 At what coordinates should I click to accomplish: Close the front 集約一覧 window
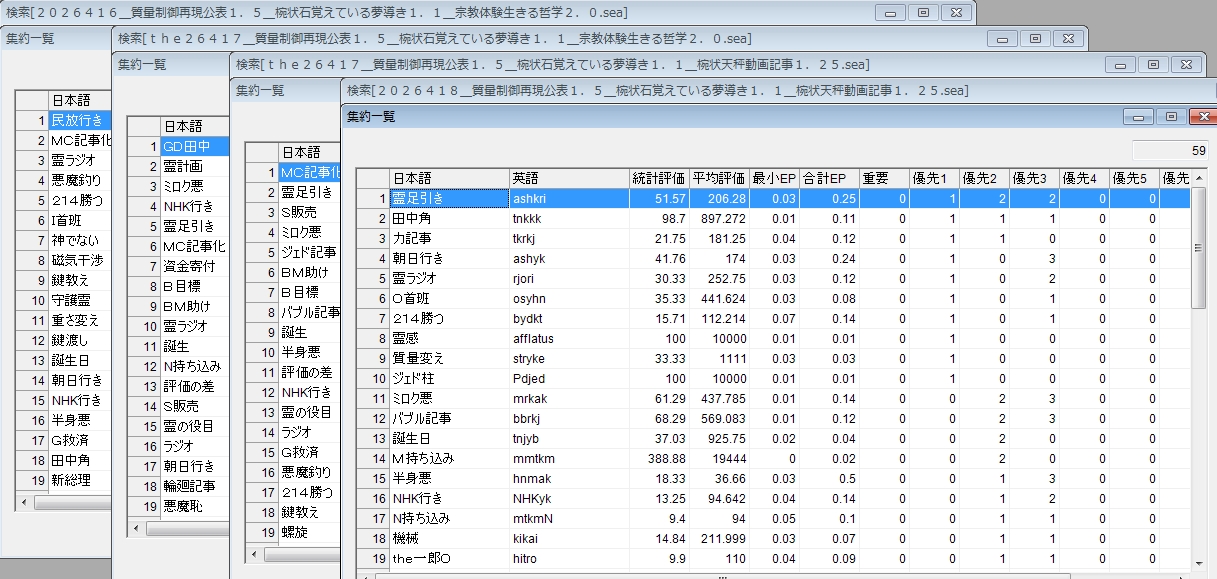coord(1200,116)
